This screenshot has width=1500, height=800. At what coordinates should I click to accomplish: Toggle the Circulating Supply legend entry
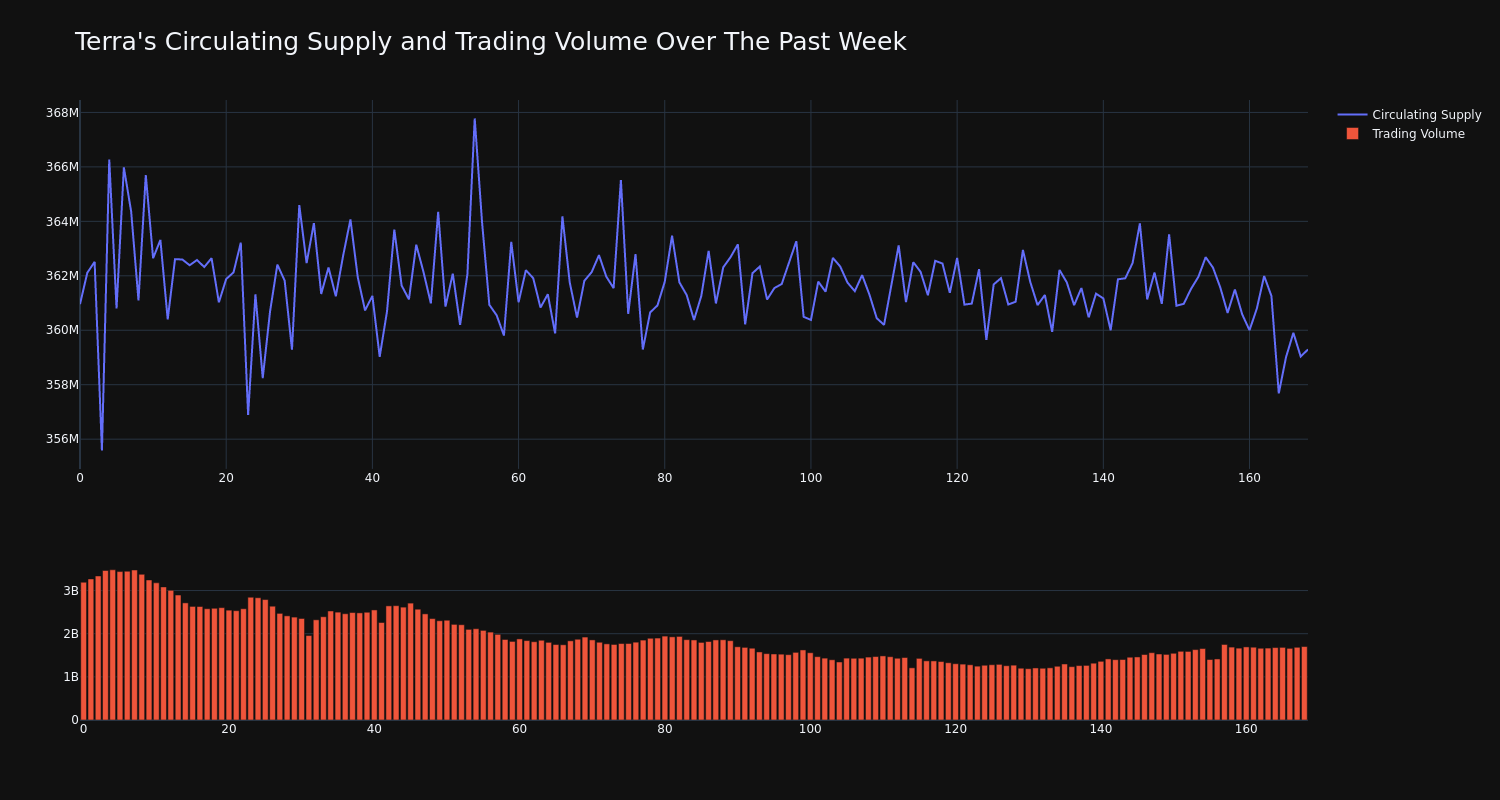1409,115
